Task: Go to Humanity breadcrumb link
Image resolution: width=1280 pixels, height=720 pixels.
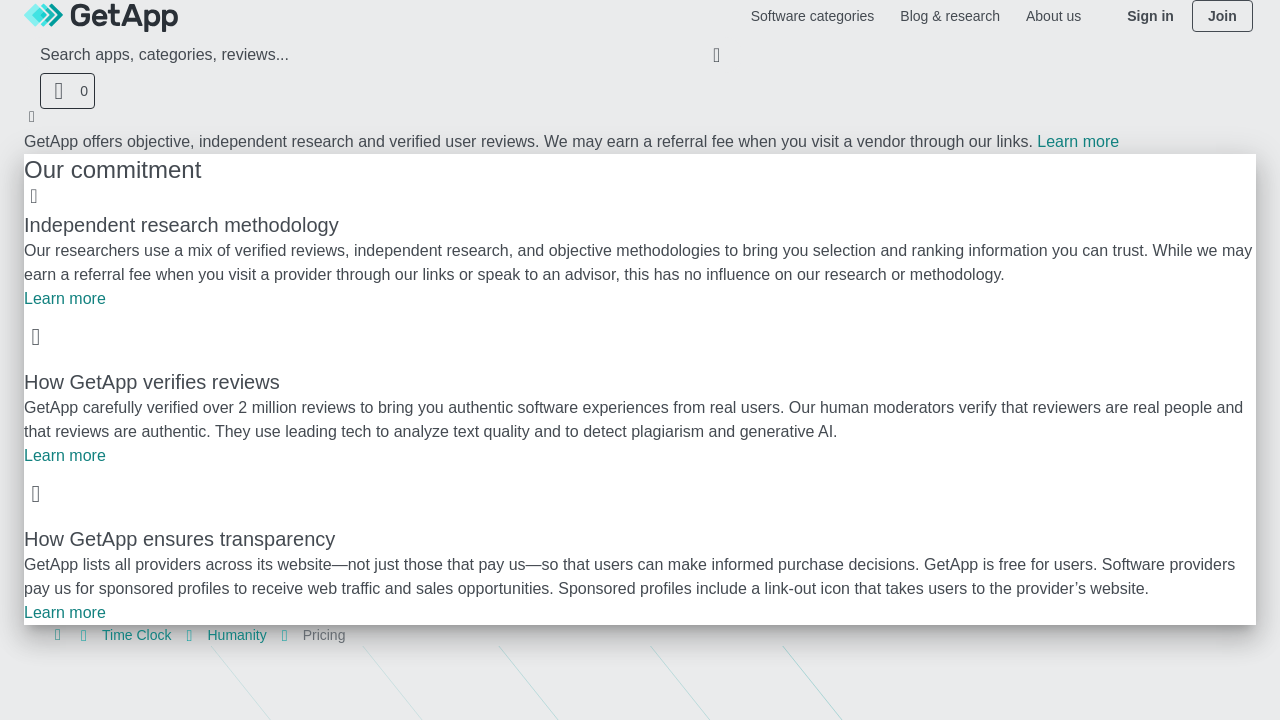Action: point(237,635)
